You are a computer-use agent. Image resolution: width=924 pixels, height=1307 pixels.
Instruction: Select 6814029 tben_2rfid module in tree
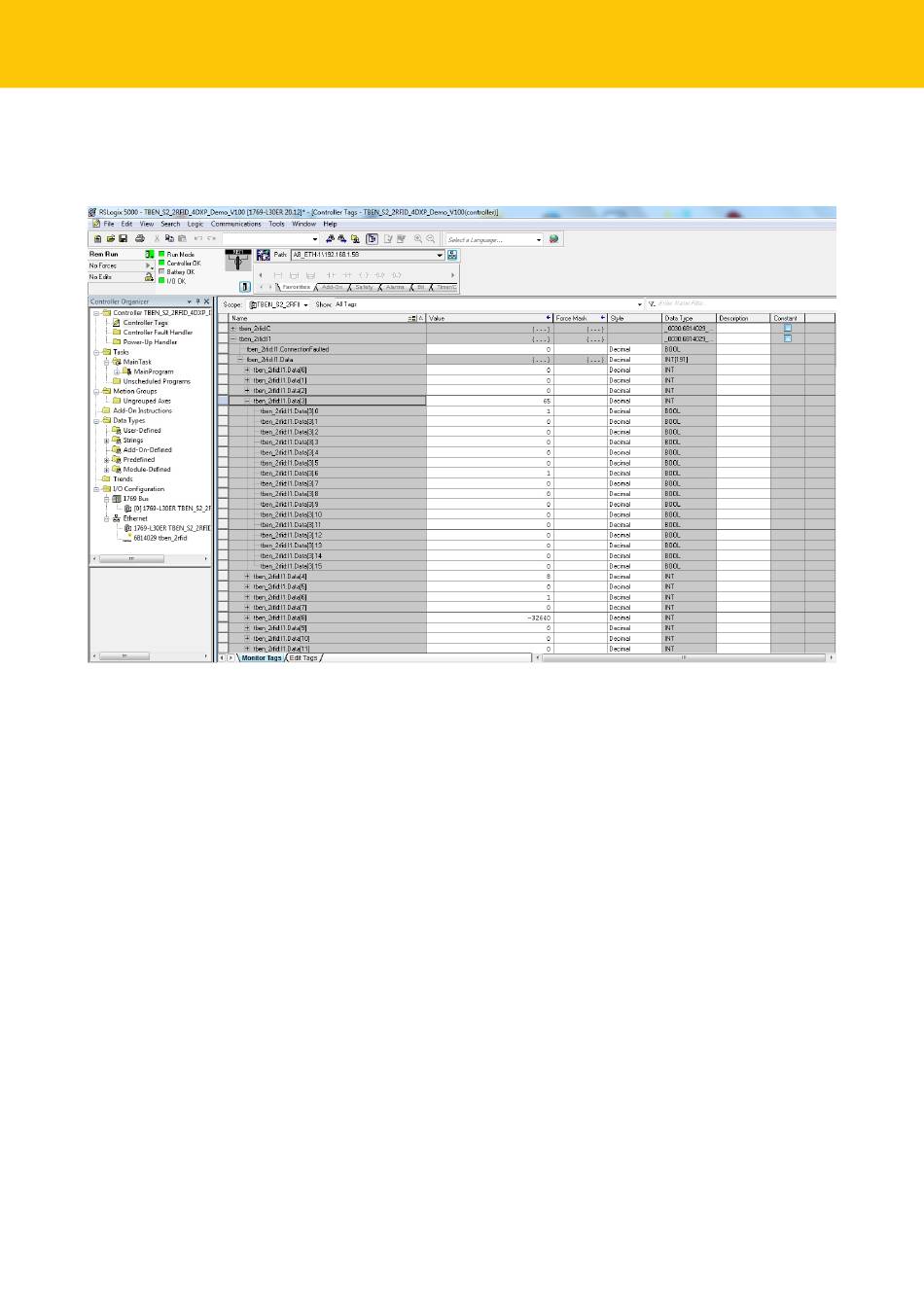pyautogui.click(x=160, y=538)
